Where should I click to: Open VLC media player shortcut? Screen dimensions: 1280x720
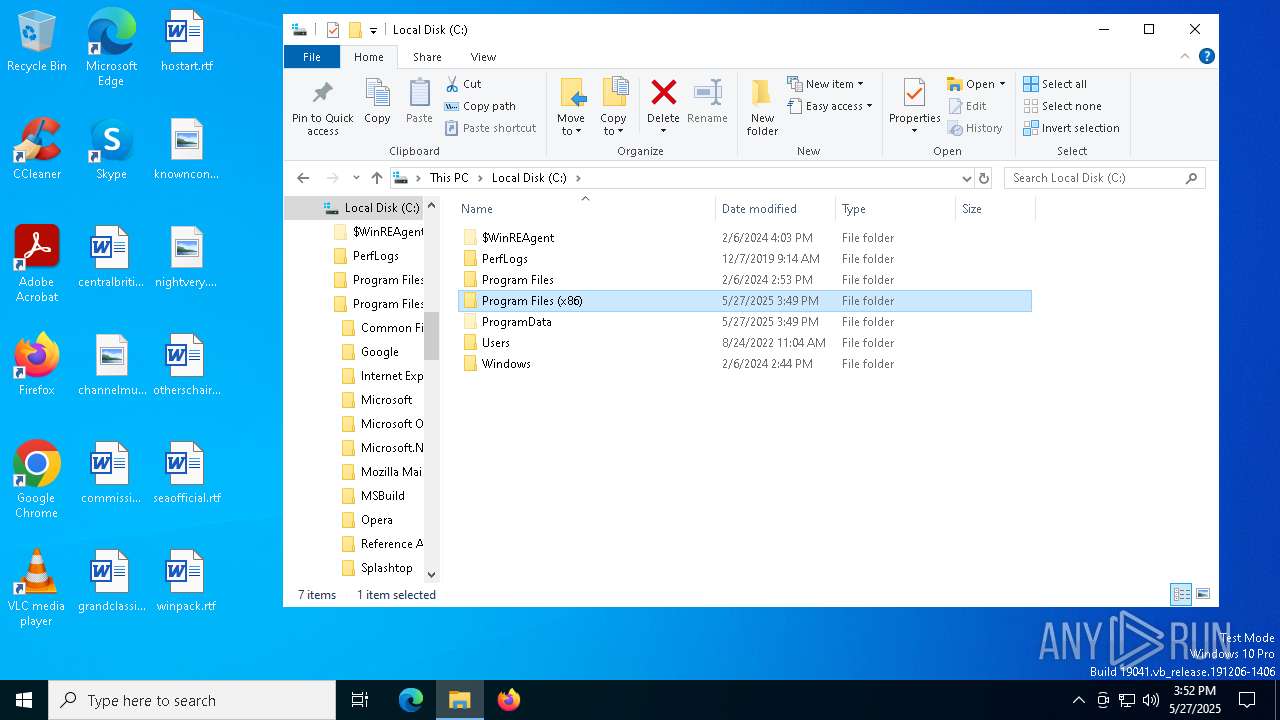pyautogui.click(x=37, y=588)
